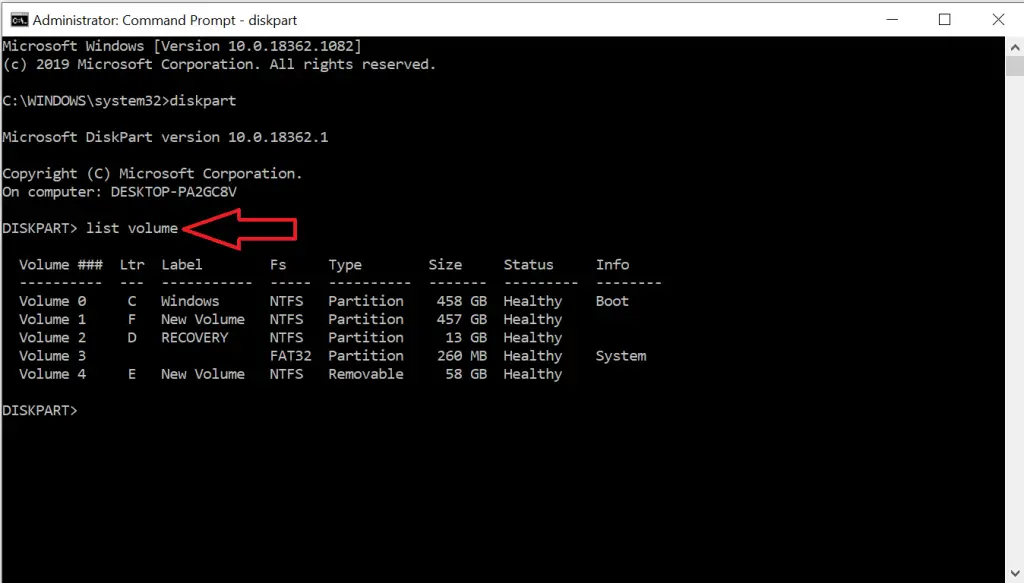Select the DISKPART prompt at the bottom
The height and width of the screenshot is (583, 1024).
[x=40, y=409]
